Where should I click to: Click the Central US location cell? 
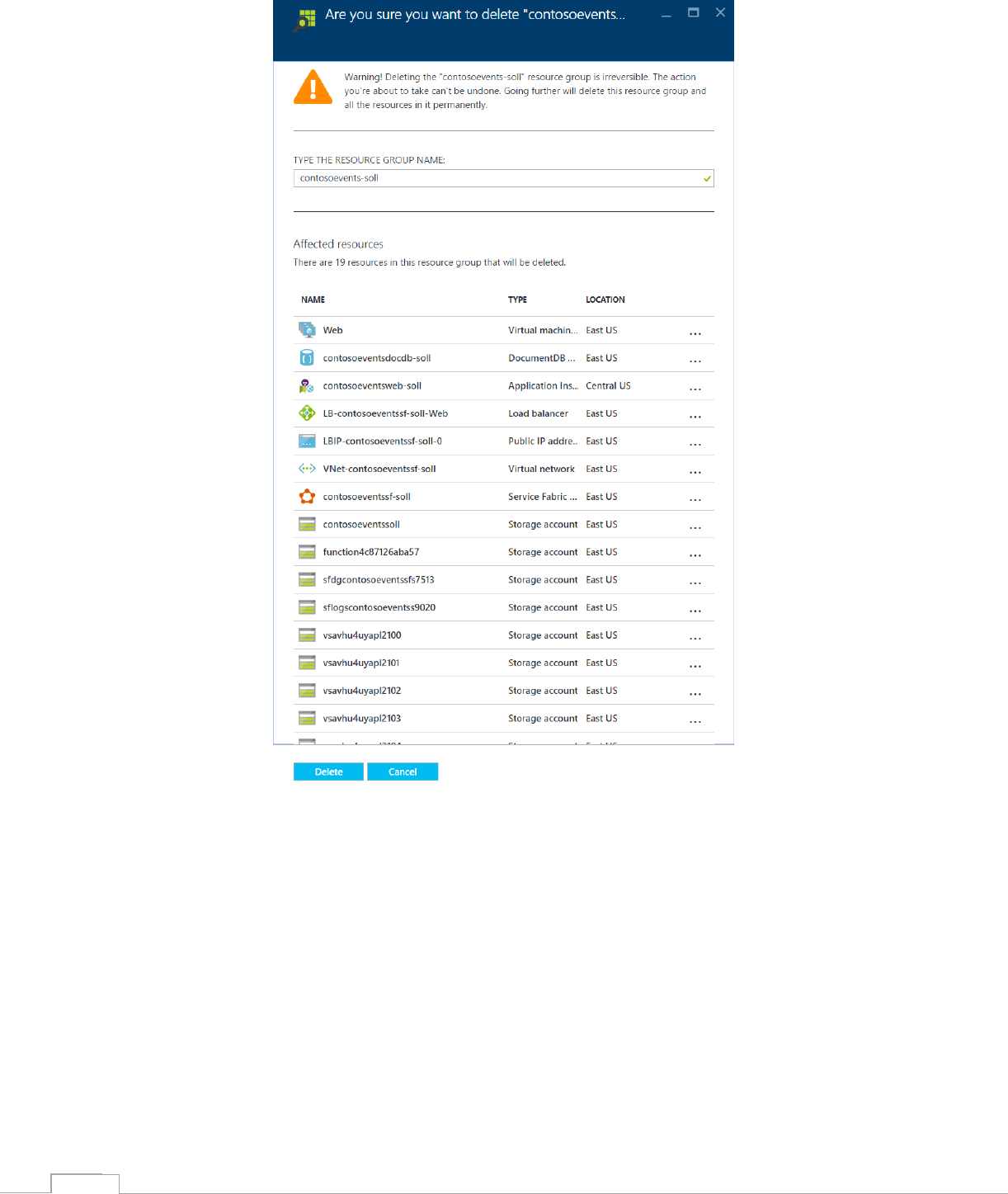pos(608,385)
